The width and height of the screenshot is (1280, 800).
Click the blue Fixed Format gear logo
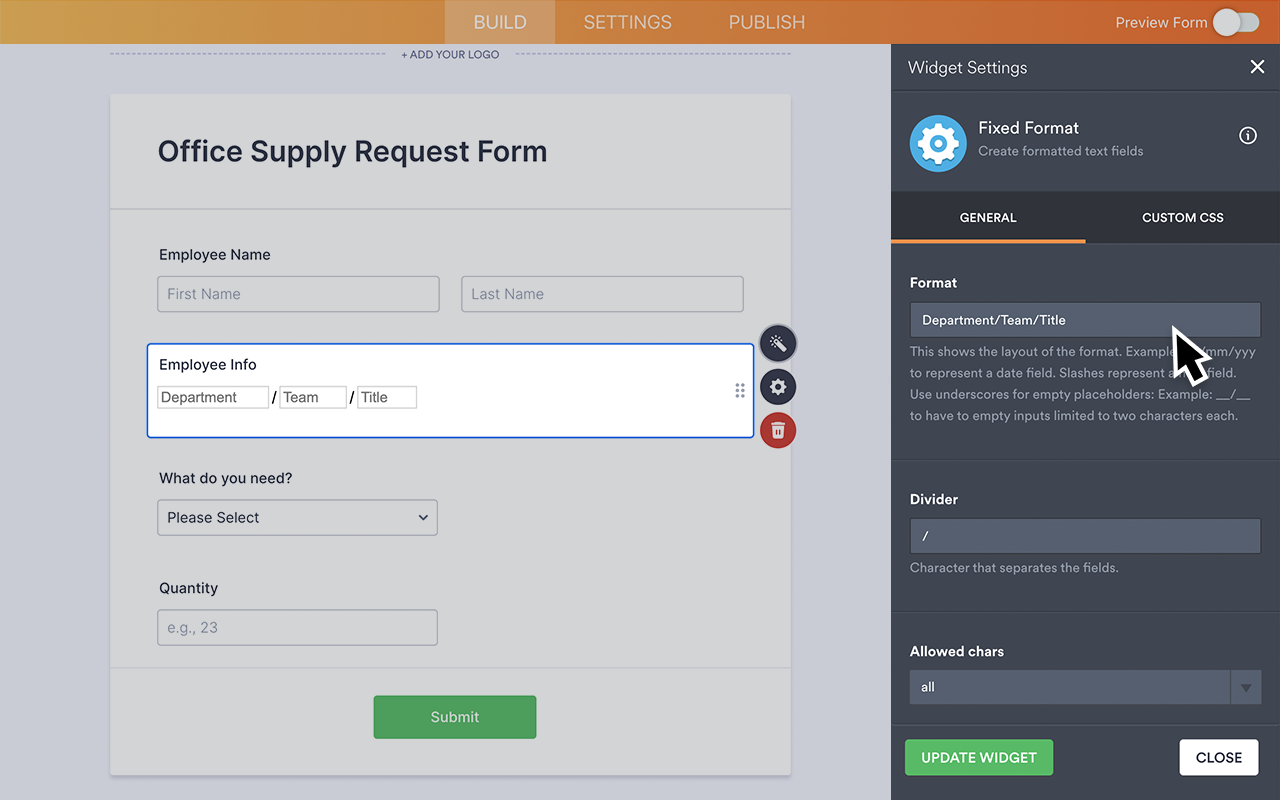click(x=937, y=142)
